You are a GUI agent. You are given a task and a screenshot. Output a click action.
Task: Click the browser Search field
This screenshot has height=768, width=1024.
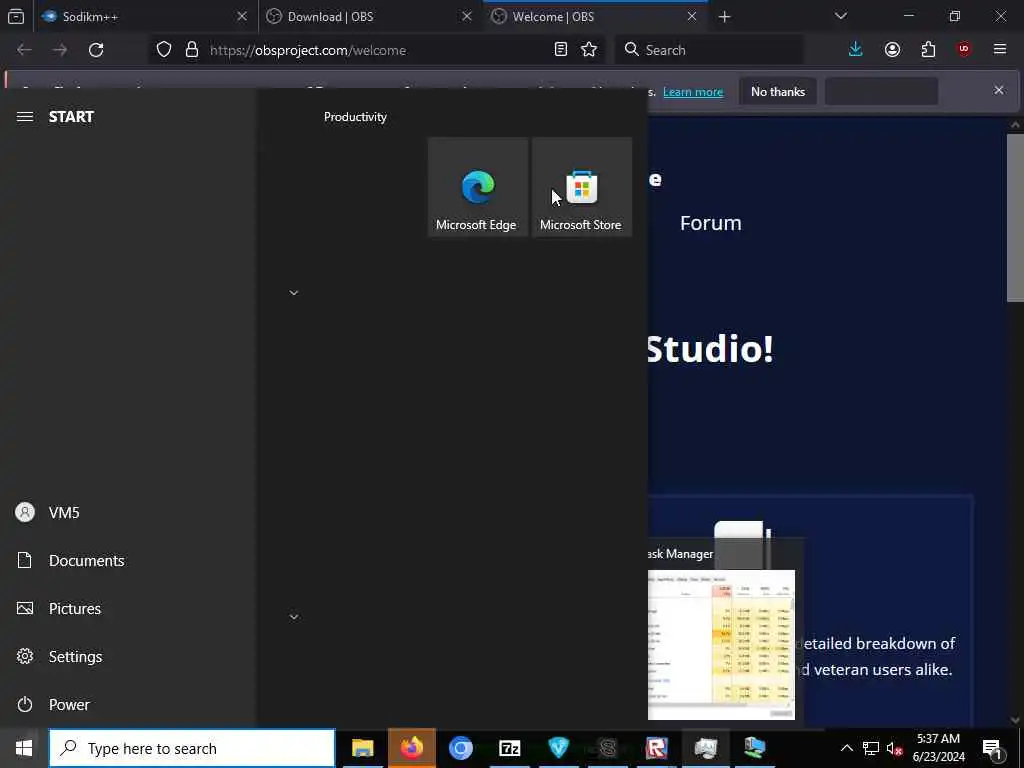click(709, 50)
